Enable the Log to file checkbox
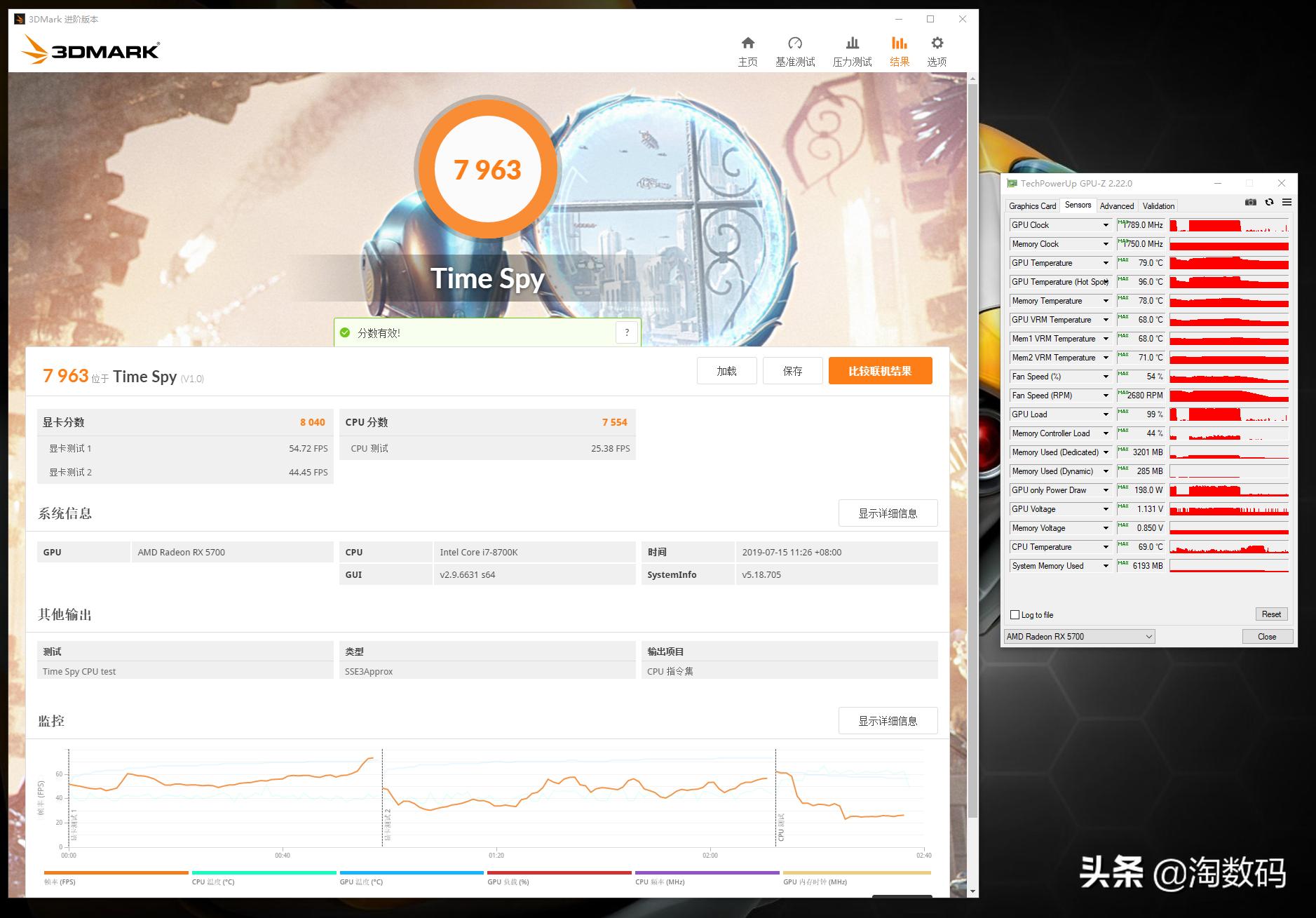This screenshot has height=918, width=1316. tap(1015, 614)
